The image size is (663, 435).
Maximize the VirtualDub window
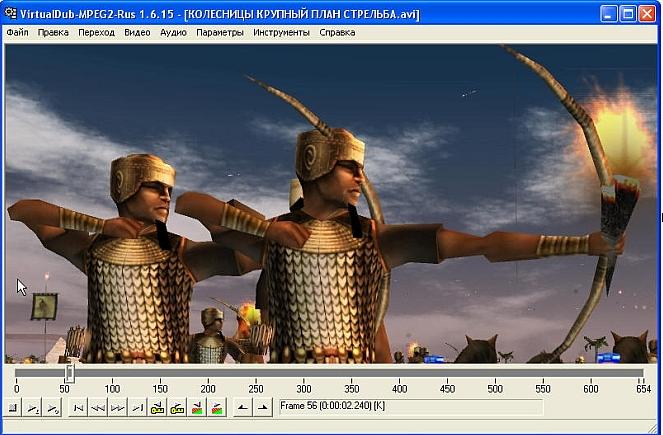click(627, 14)
